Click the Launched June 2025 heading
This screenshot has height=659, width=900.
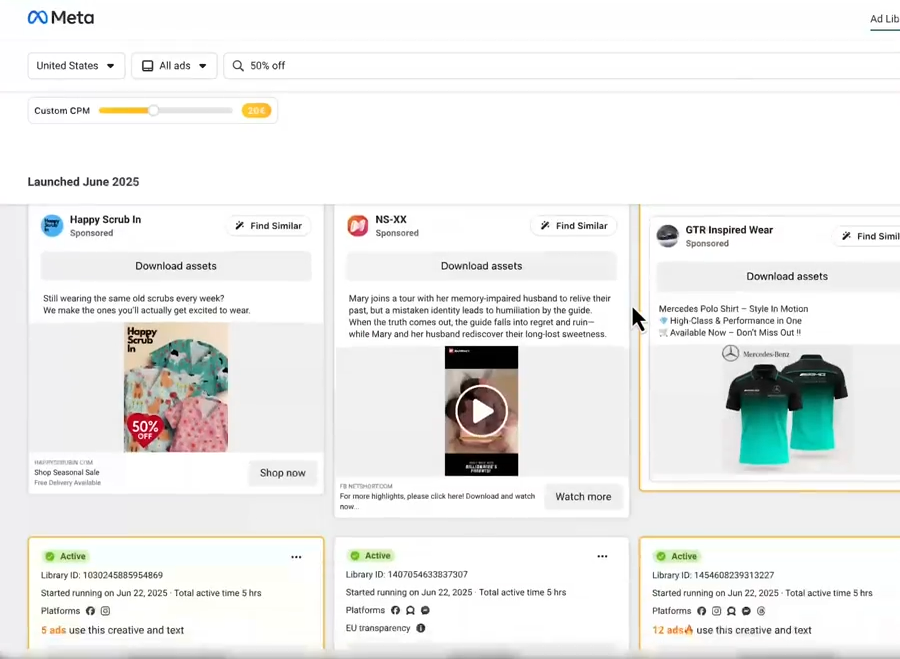83,181
